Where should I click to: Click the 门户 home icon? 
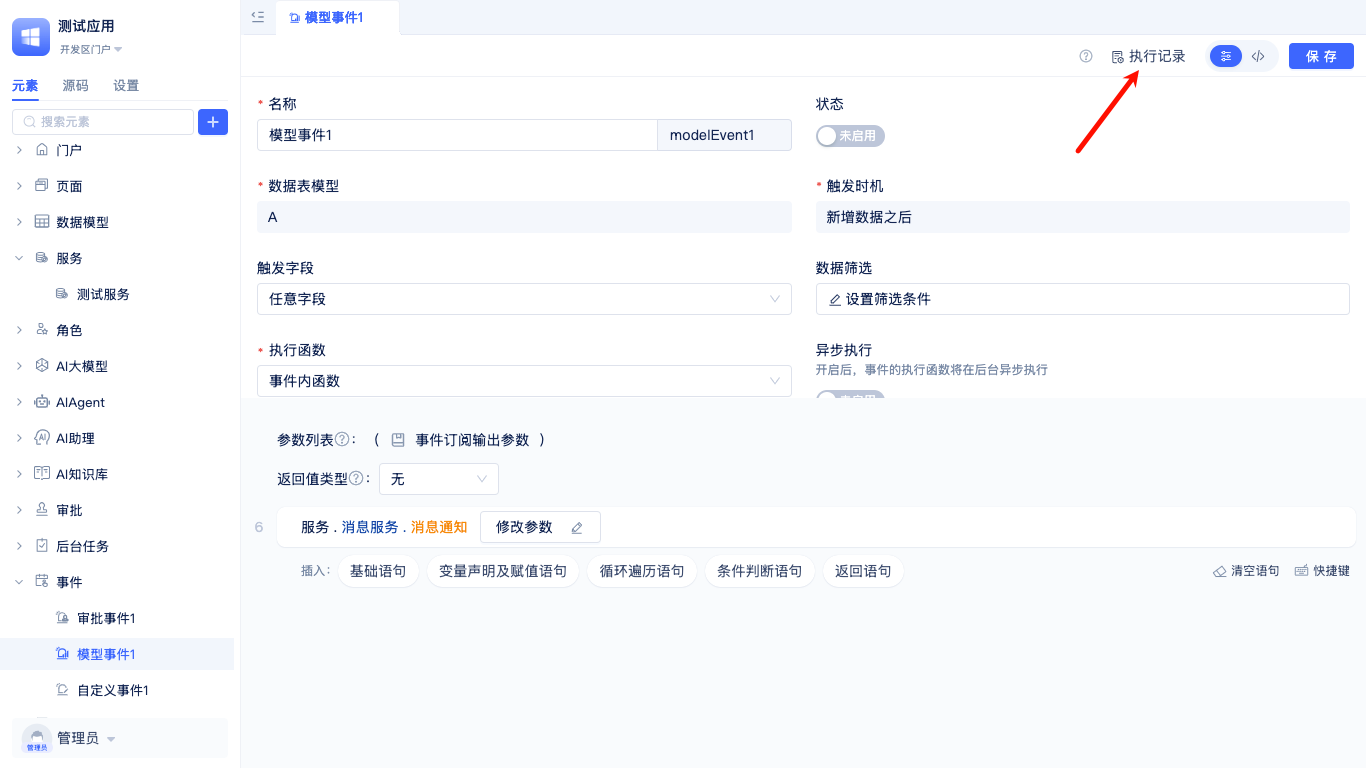point(42,150)
